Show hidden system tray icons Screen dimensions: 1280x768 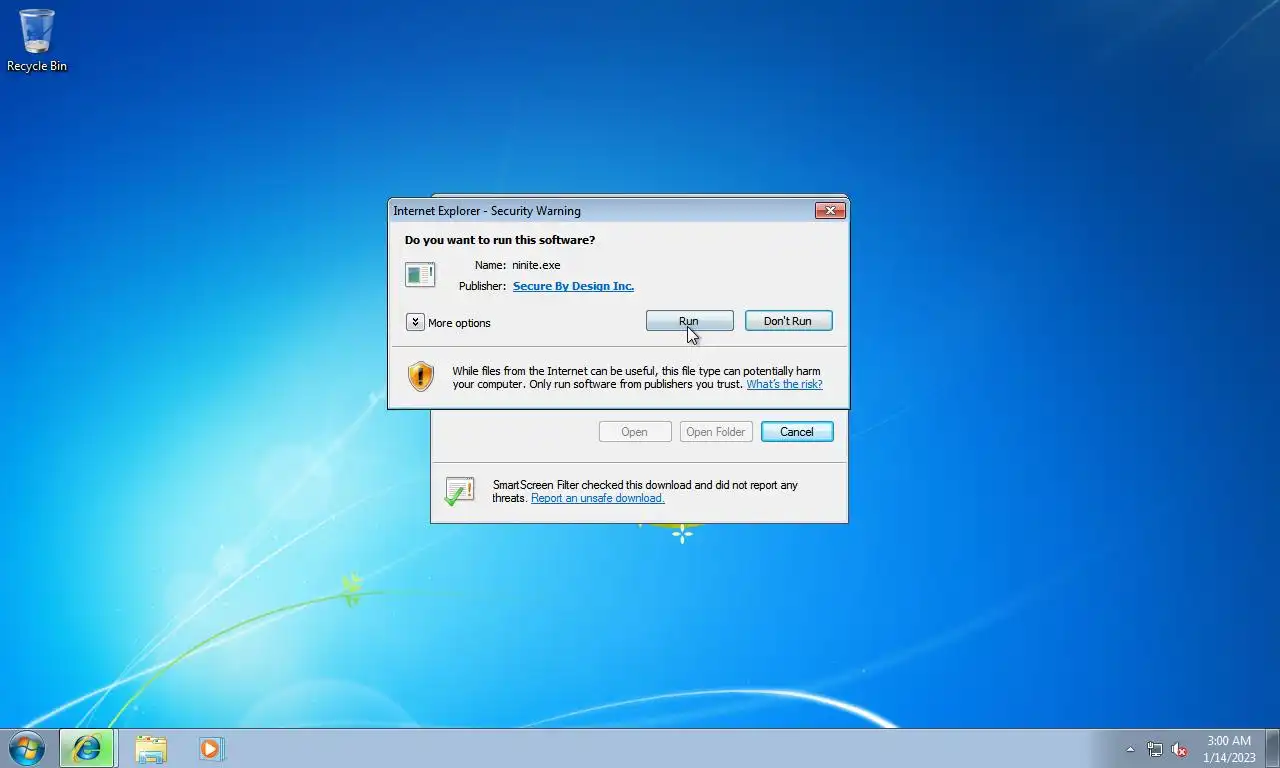[1130, 749]
